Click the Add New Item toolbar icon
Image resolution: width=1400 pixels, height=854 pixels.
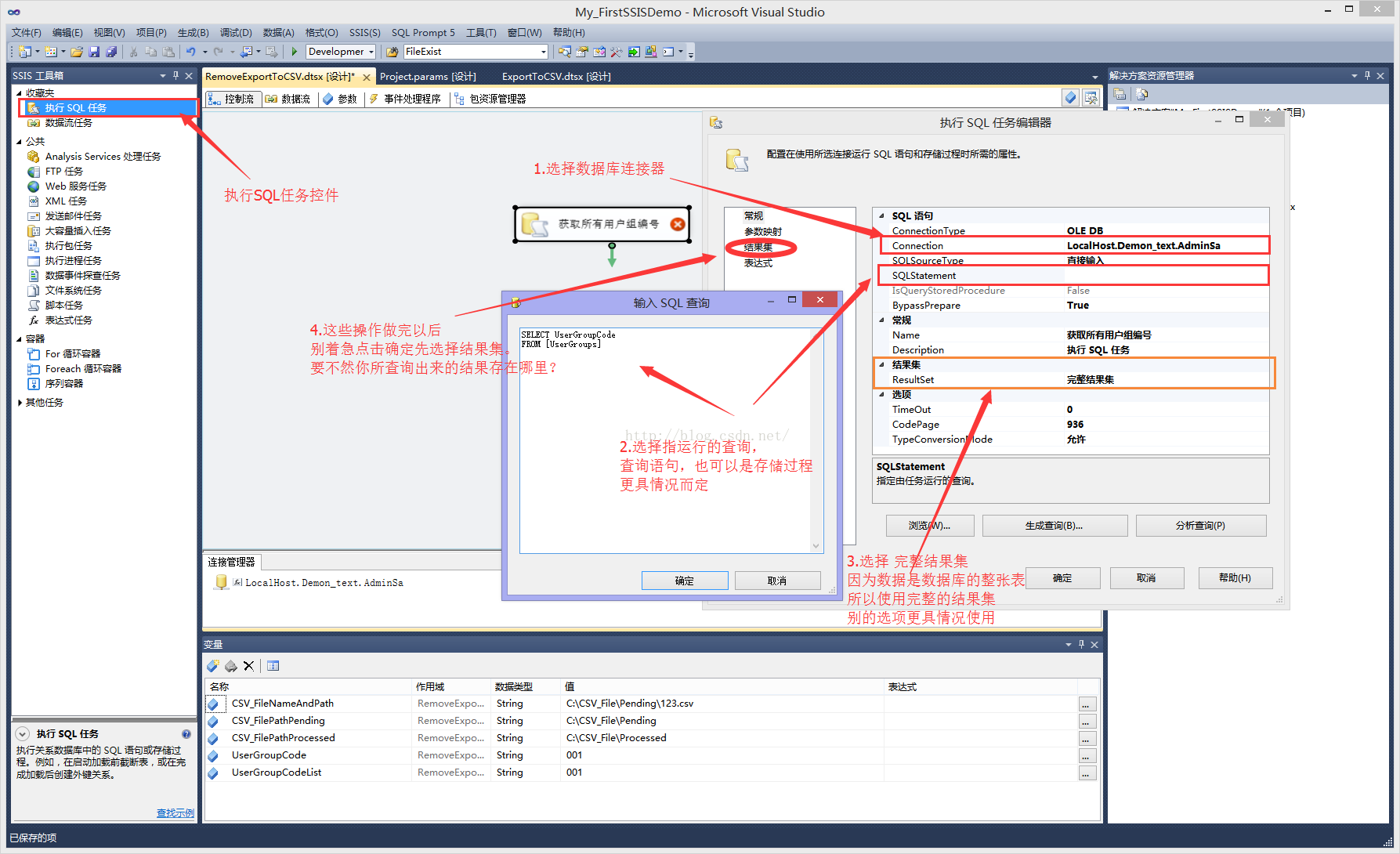51,52
